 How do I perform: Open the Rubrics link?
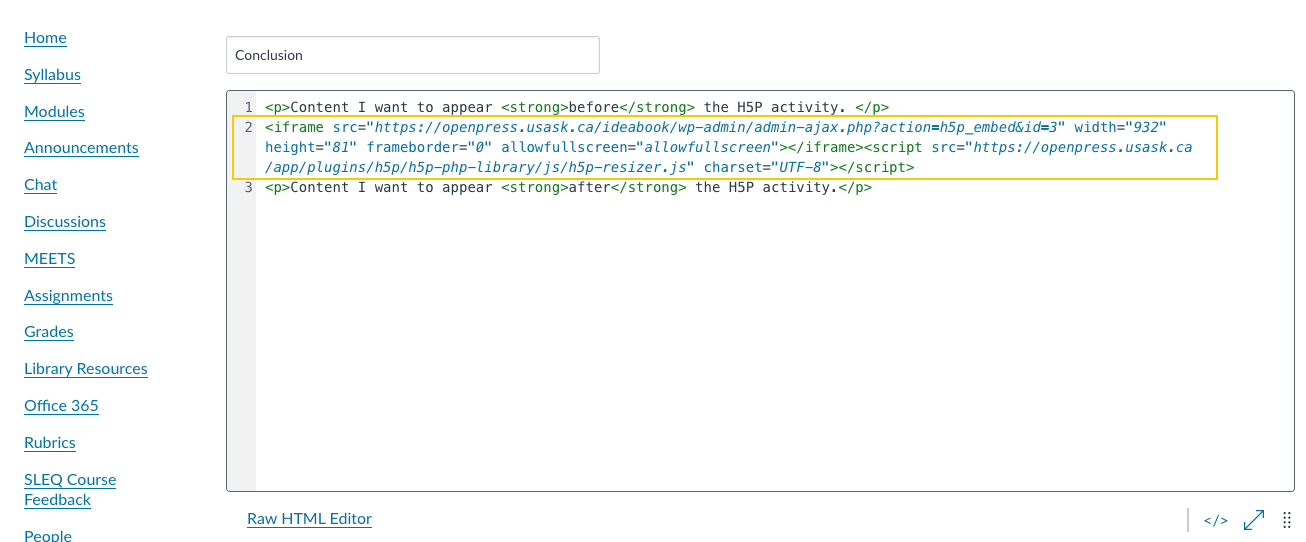coord(50,443)
